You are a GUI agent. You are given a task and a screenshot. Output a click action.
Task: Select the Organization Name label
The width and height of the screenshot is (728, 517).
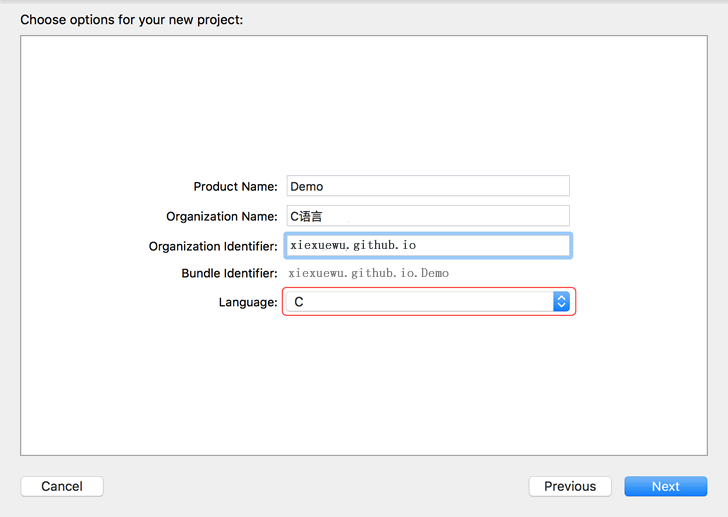tap(221, 217)
